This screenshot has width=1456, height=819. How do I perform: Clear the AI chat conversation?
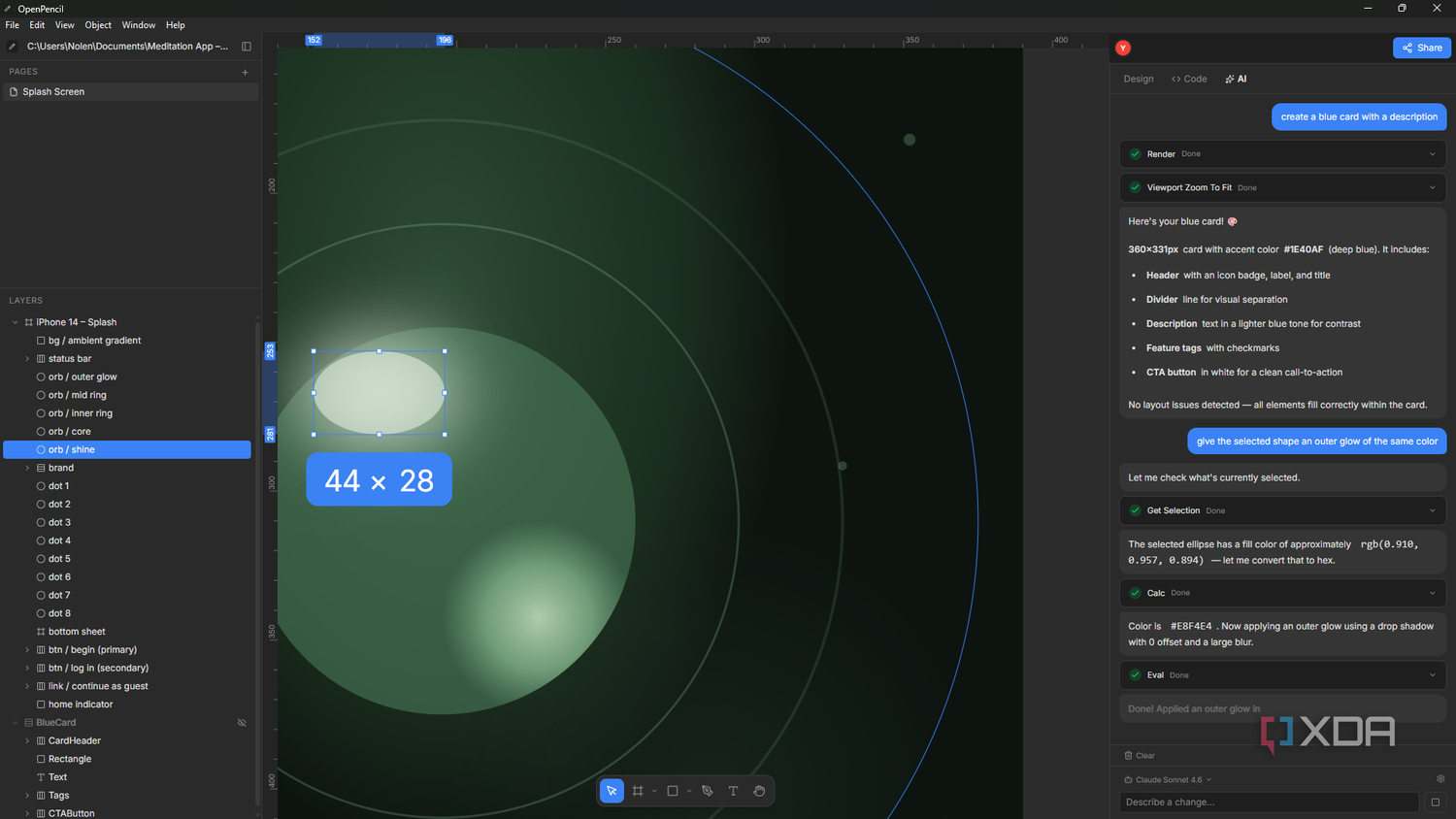pyautogui.click(x=1140, y=756)
